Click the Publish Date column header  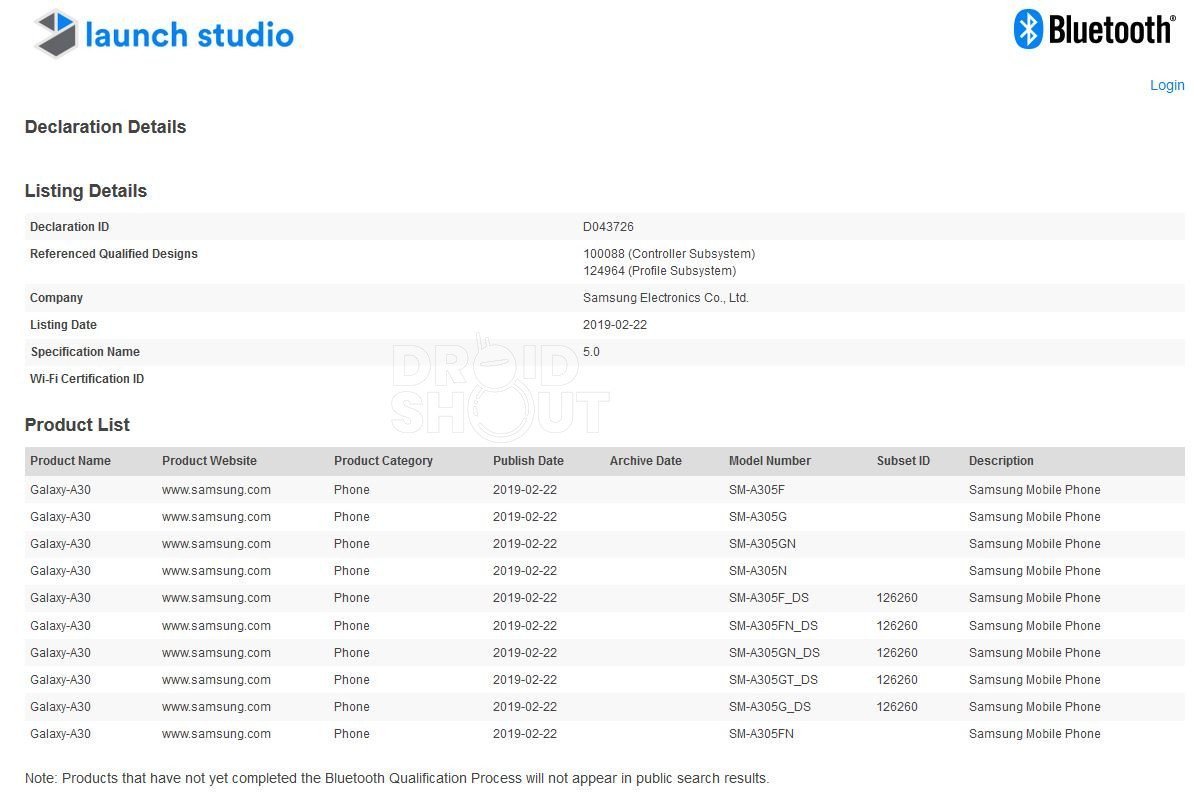528,461
